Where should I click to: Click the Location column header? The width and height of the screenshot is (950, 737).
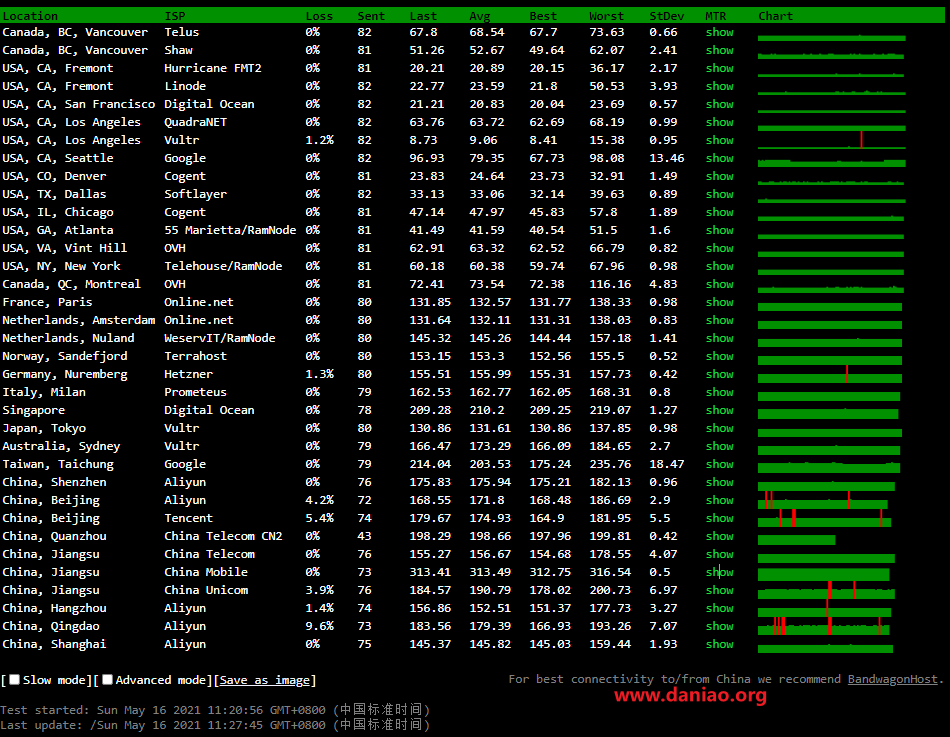30,16
